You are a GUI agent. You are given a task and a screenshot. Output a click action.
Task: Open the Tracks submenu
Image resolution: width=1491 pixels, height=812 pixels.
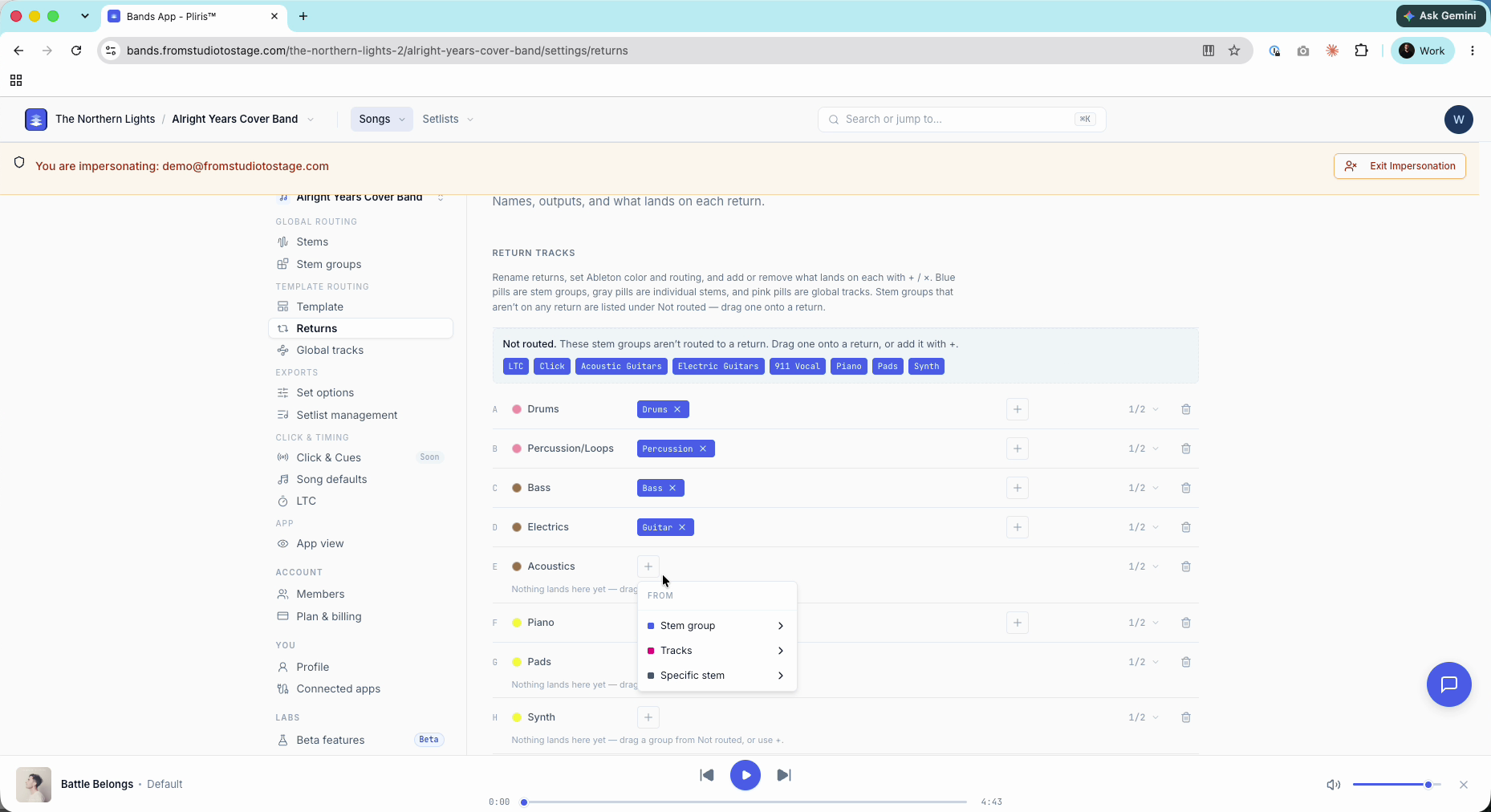click(717, 651)
